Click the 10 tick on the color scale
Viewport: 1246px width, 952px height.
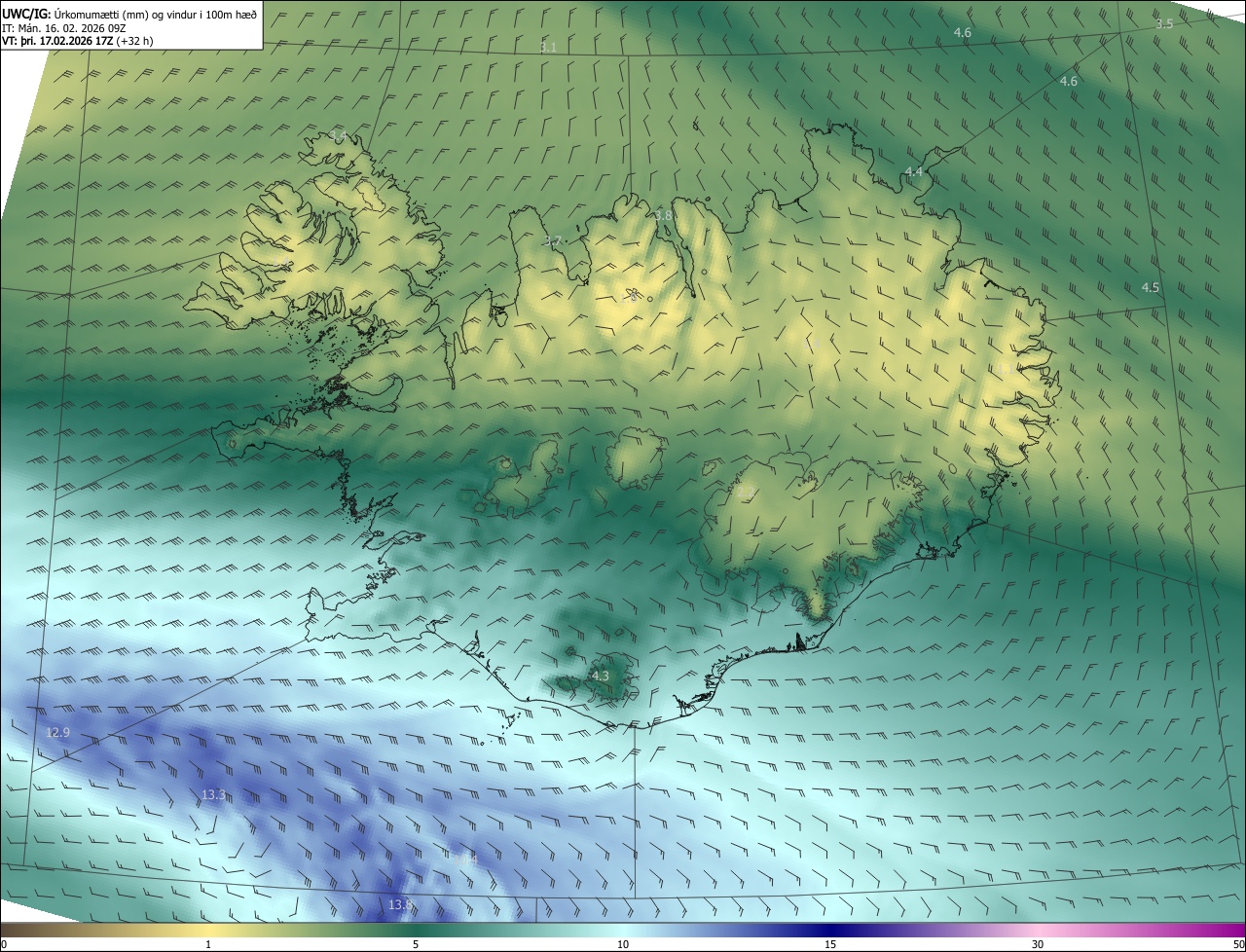(623, 944)
